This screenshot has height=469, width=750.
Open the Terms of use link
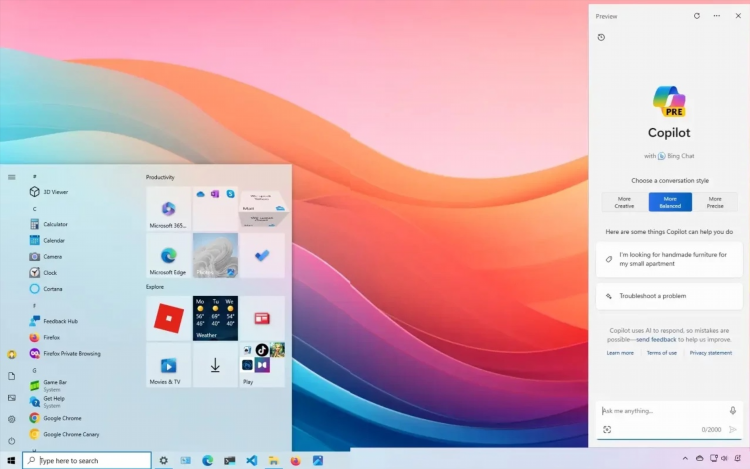(662, 353)
